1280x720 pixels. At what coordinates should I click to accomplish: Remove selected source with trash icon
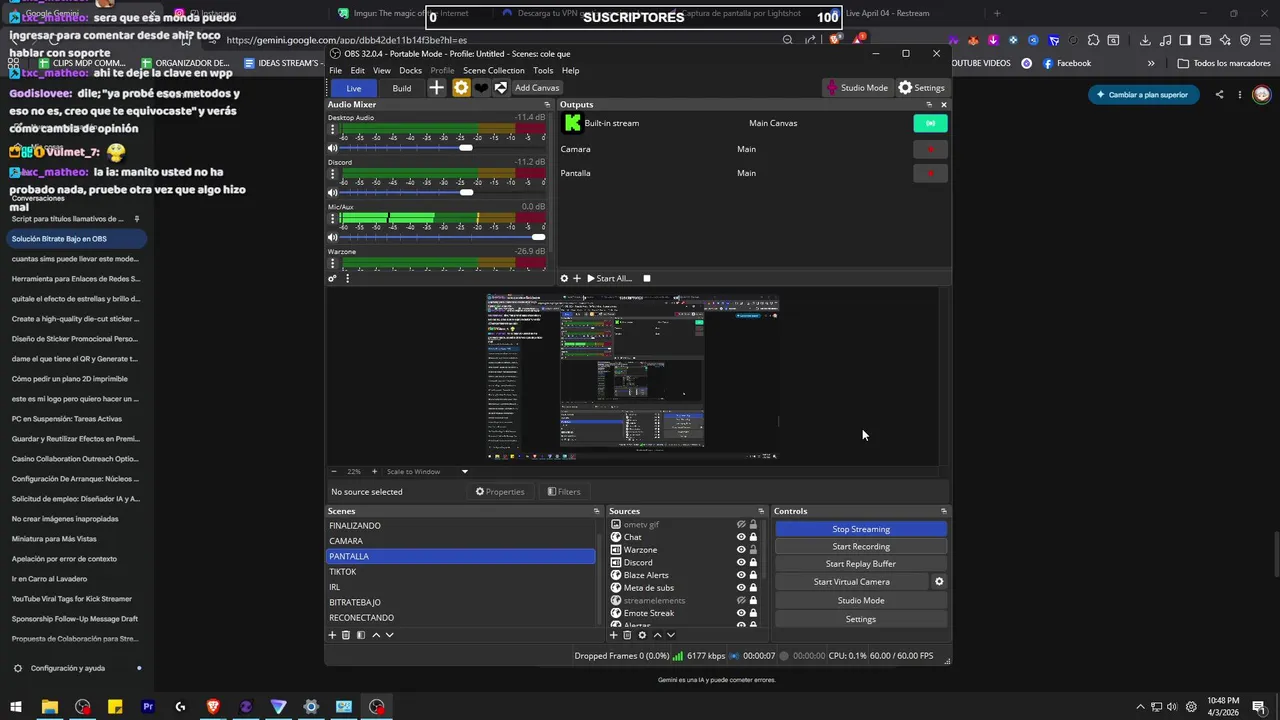(627, 635)
